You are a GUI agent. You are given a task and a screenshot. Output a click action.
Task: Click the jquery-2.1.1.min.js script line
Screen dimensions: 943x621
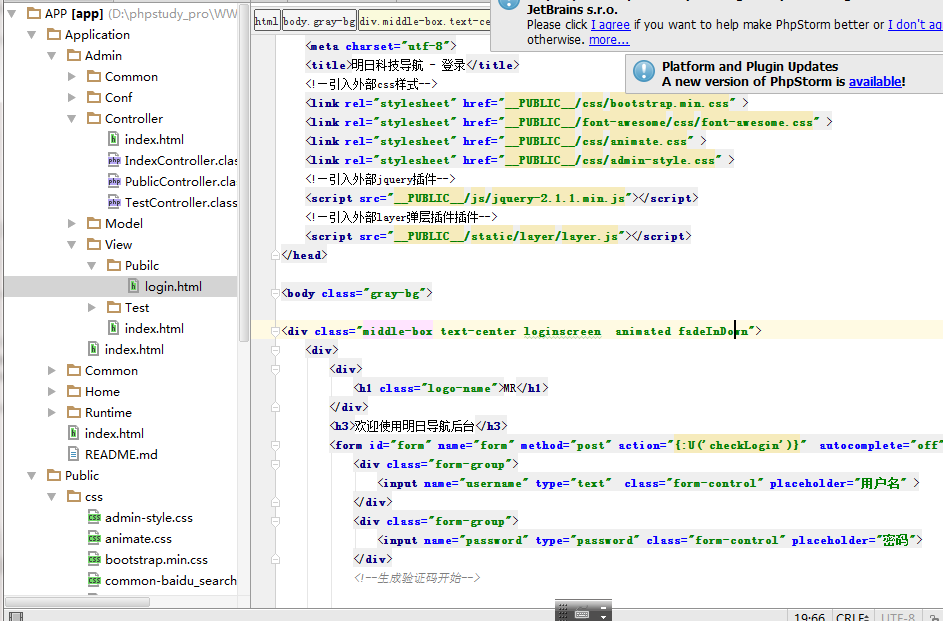[502, 198]
